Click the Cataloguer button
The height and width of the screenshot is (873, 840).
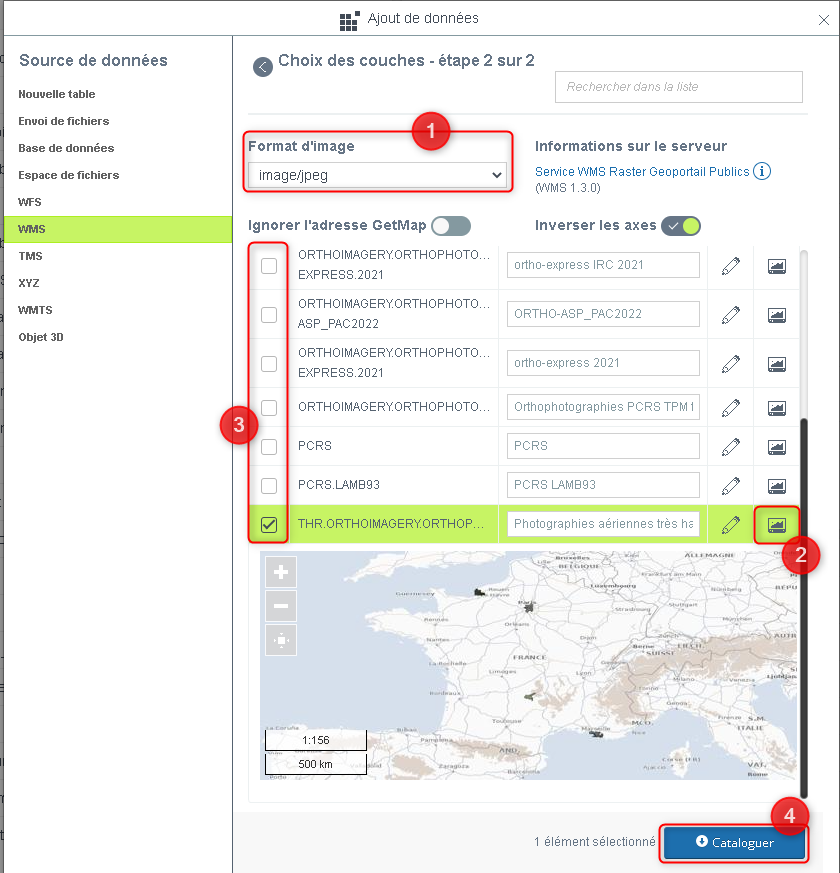734,843
